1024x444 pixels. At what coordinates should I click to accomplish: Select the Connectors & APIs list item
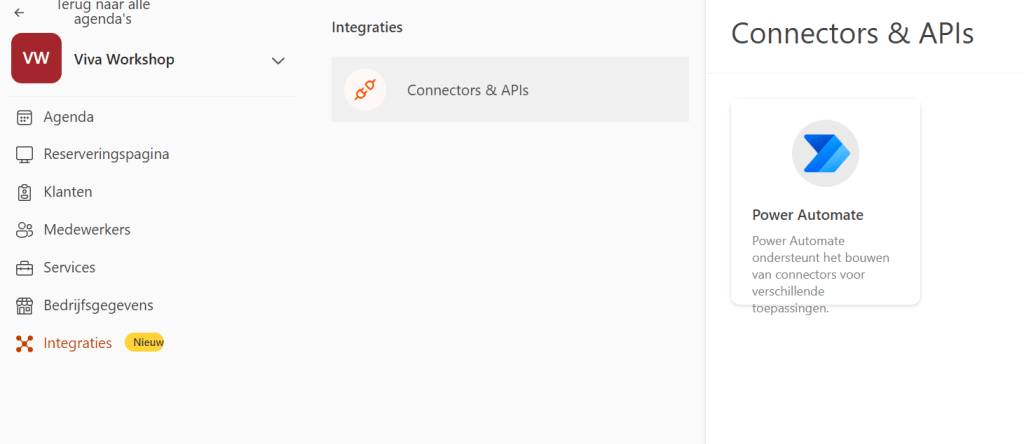click(510, 90)
